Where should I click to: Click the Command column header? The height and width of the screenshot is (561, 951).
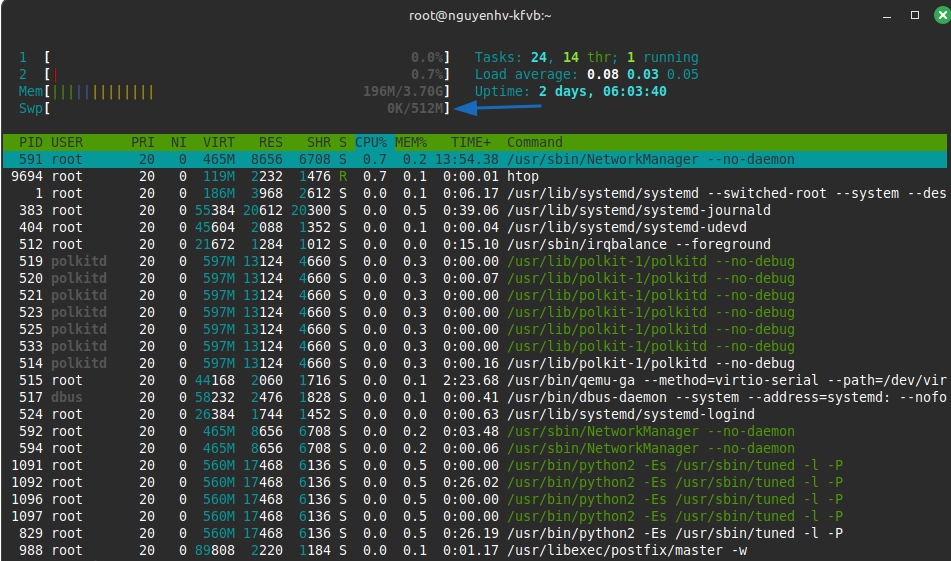[x=534, y=143]
